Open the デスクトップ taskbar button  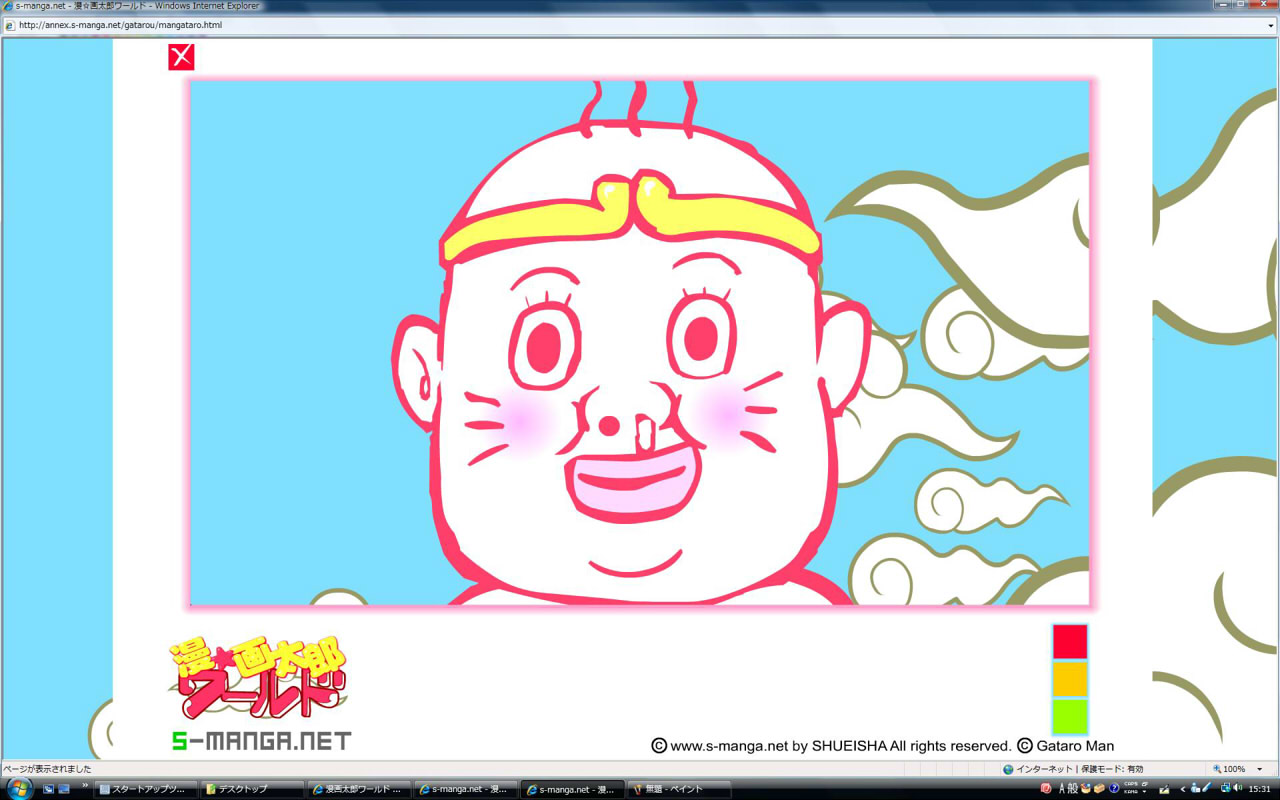[252, 789]
